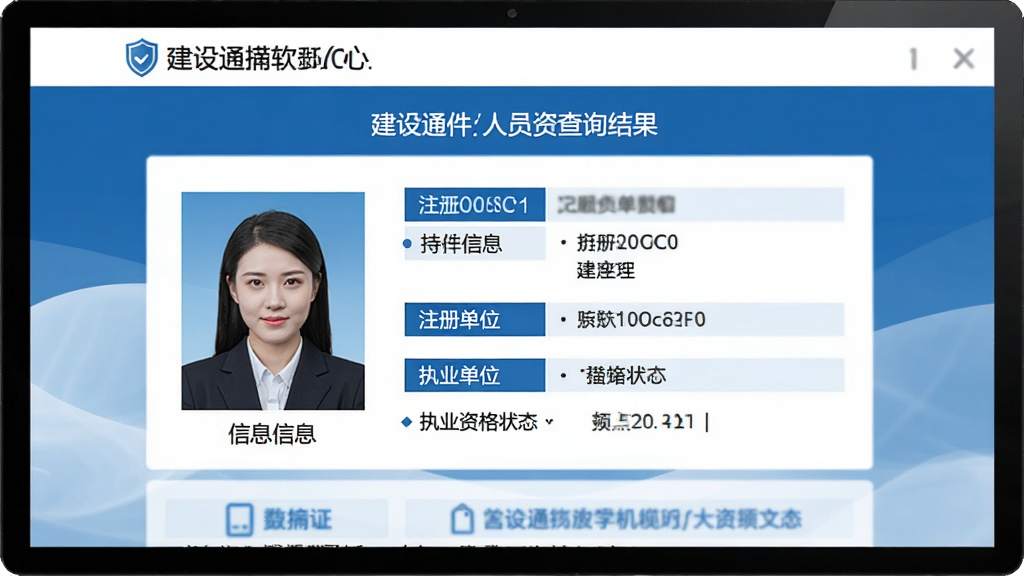Click the 信息信息 caption under photo
1024x576 pixels.
pyautogui.click(x=272, y=434)
